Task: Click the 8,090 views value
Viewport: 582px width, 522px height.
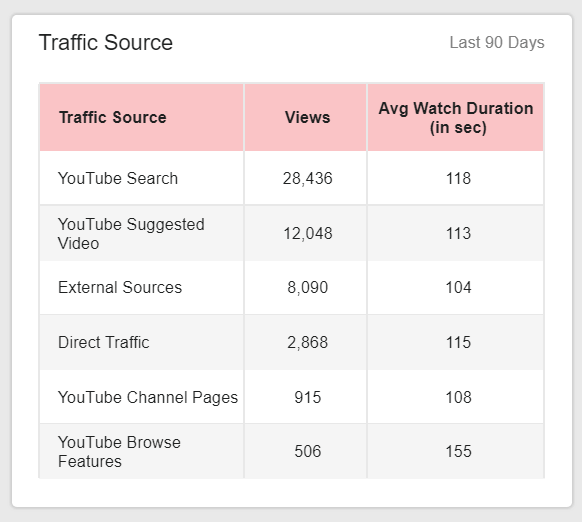Action: 307,287
